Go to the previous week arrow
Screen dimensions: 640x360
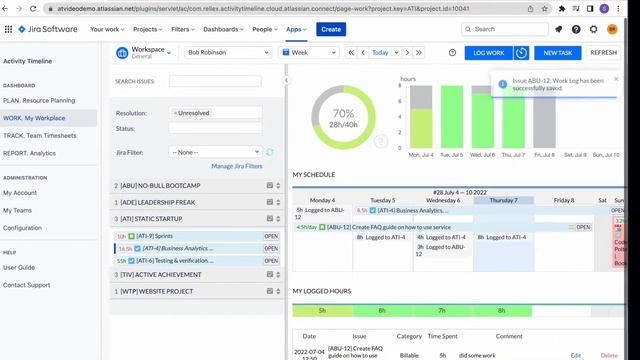click(363, 53)
